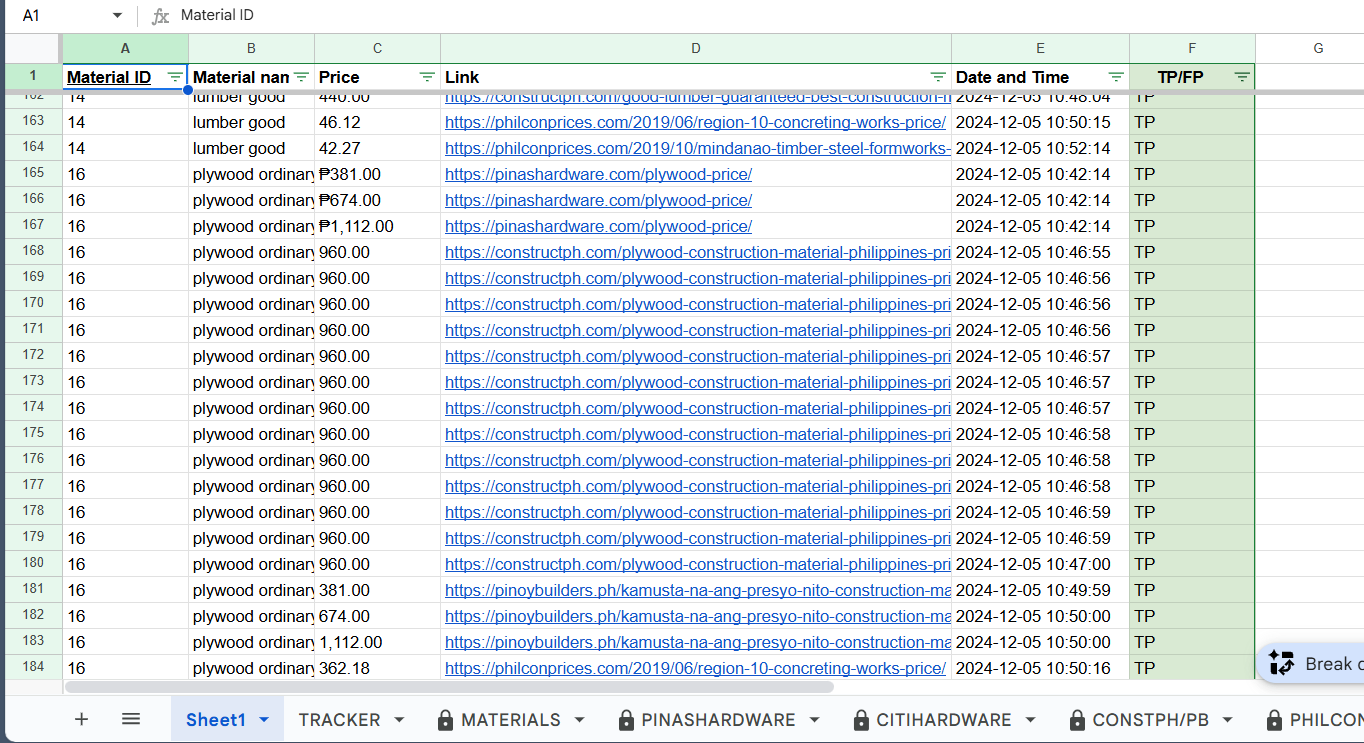Click the Date and Time filter icon

1116,77
